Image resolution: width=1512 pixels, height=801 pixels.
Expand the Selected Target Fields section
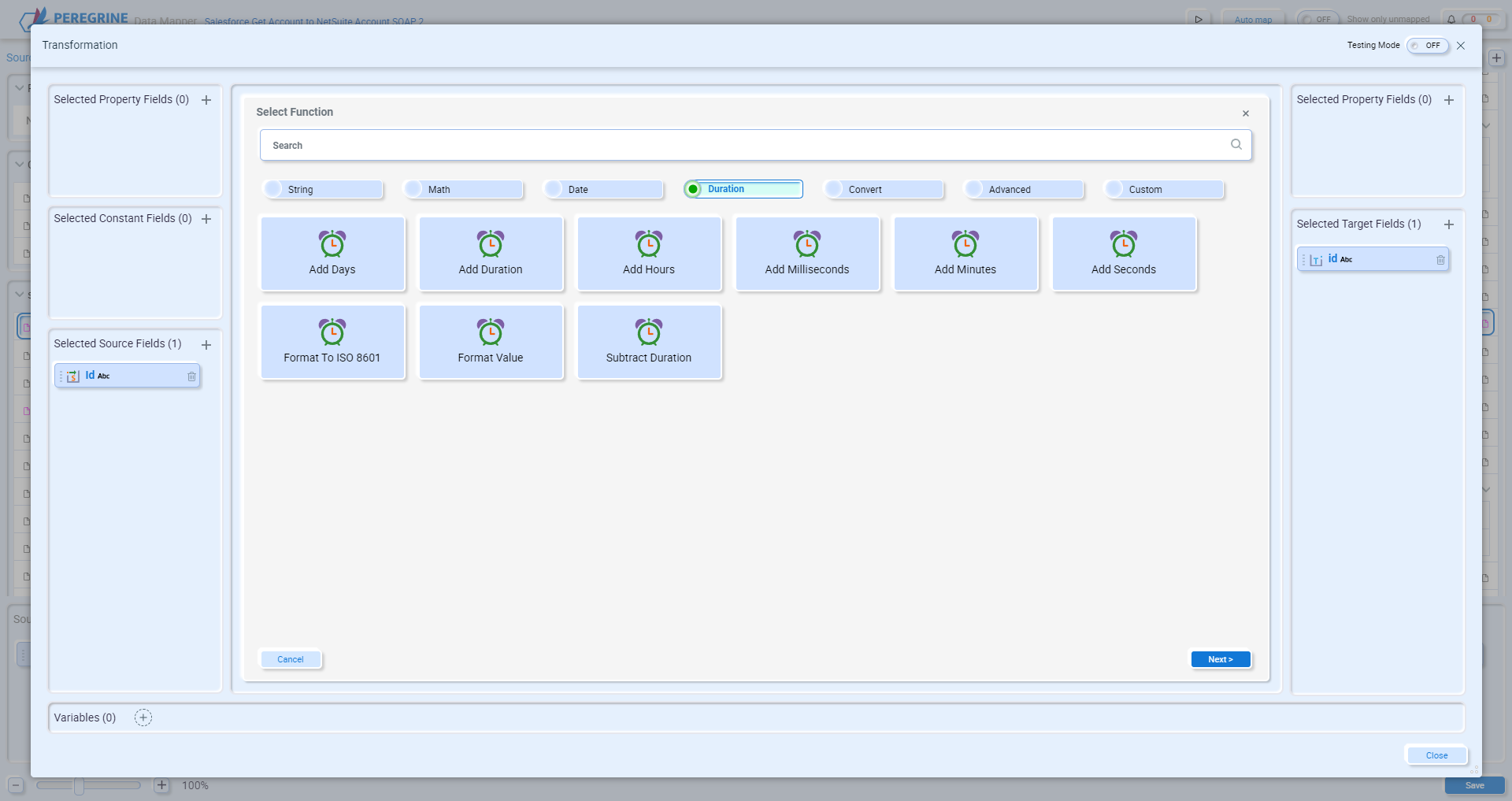1448,224
